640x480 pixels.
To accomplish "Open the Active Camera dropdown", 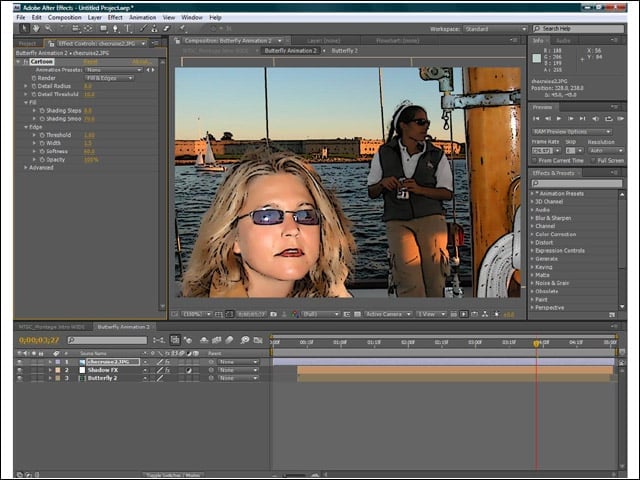I will [x=388, y=314].
